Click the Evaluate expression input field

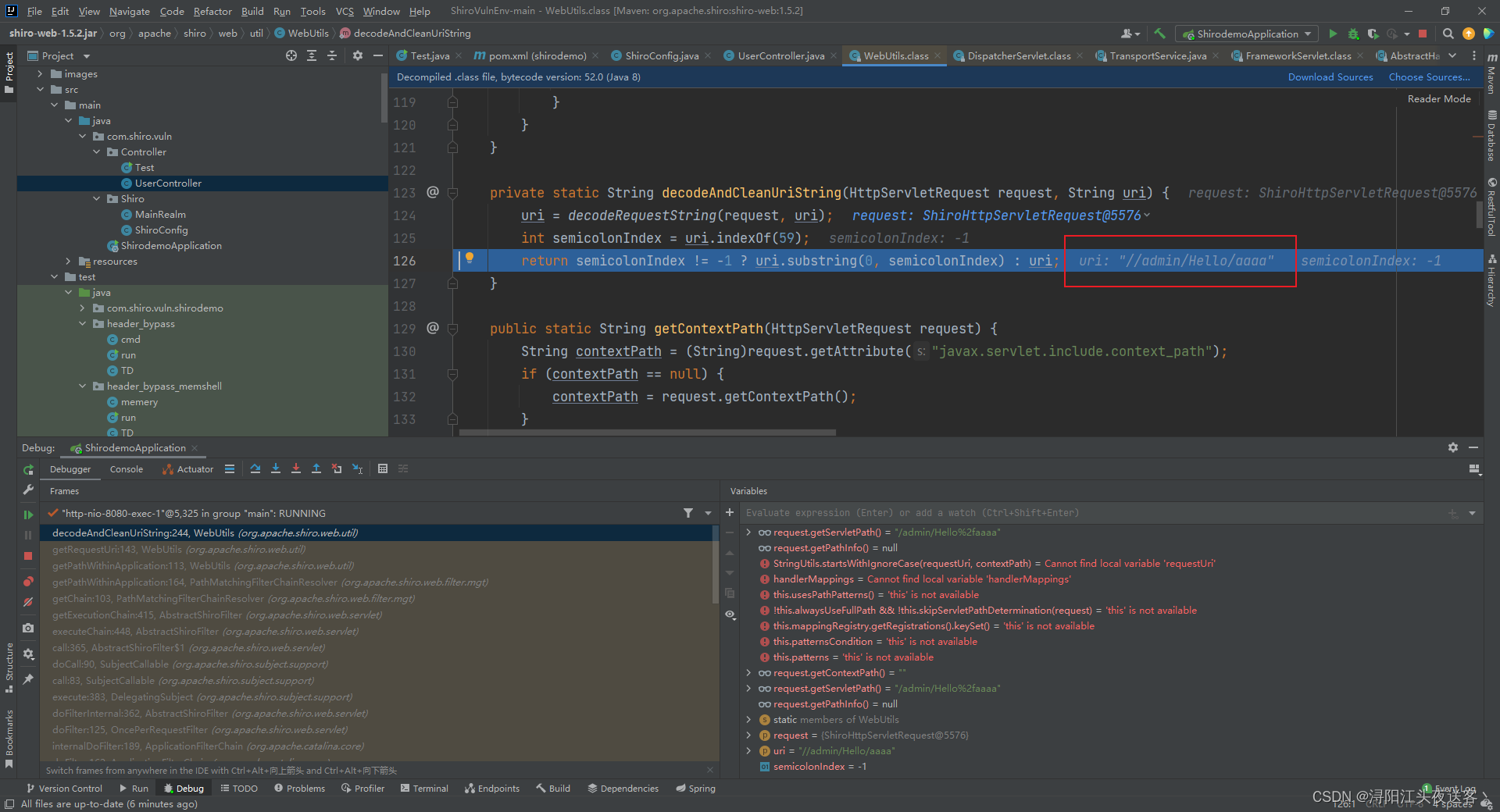tap(1094, 513)
